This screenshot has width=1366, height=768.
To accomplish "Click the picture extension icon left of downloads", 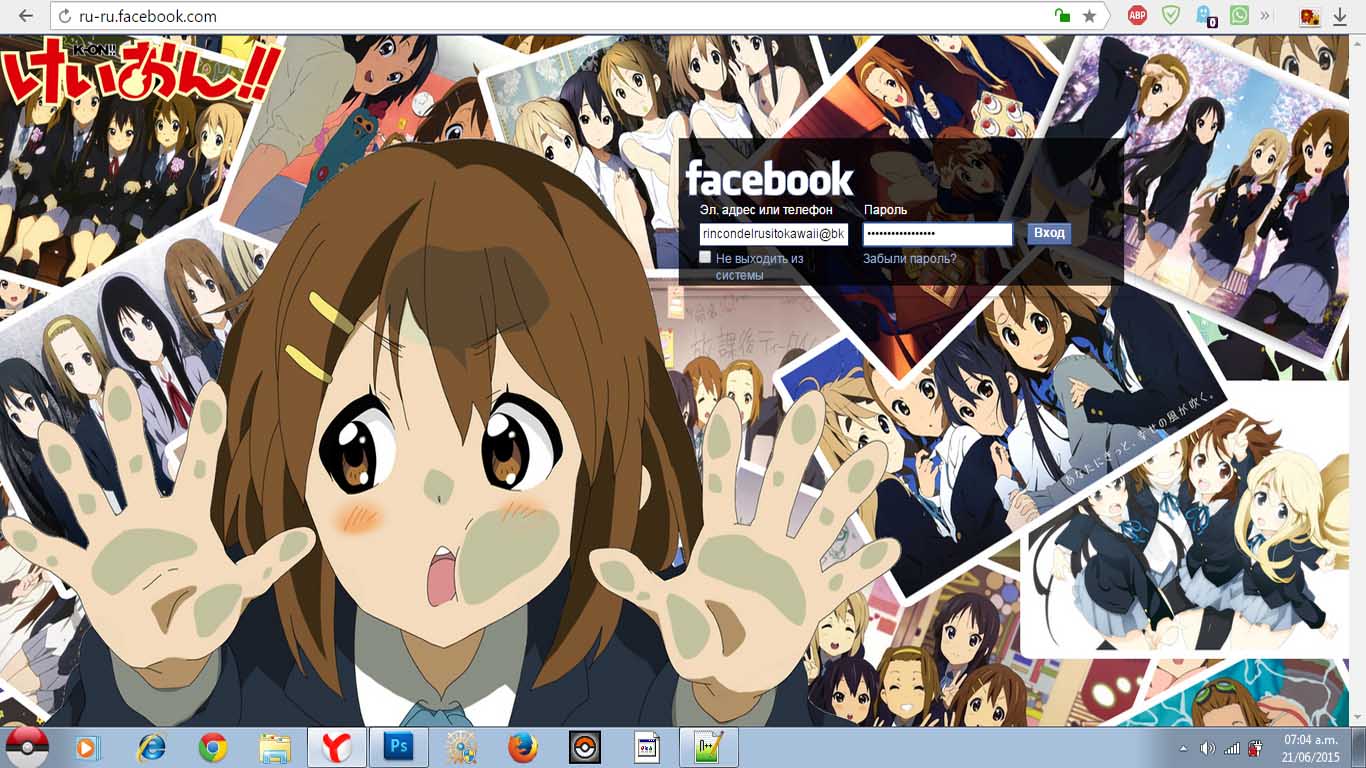I will pos(1310,16).
